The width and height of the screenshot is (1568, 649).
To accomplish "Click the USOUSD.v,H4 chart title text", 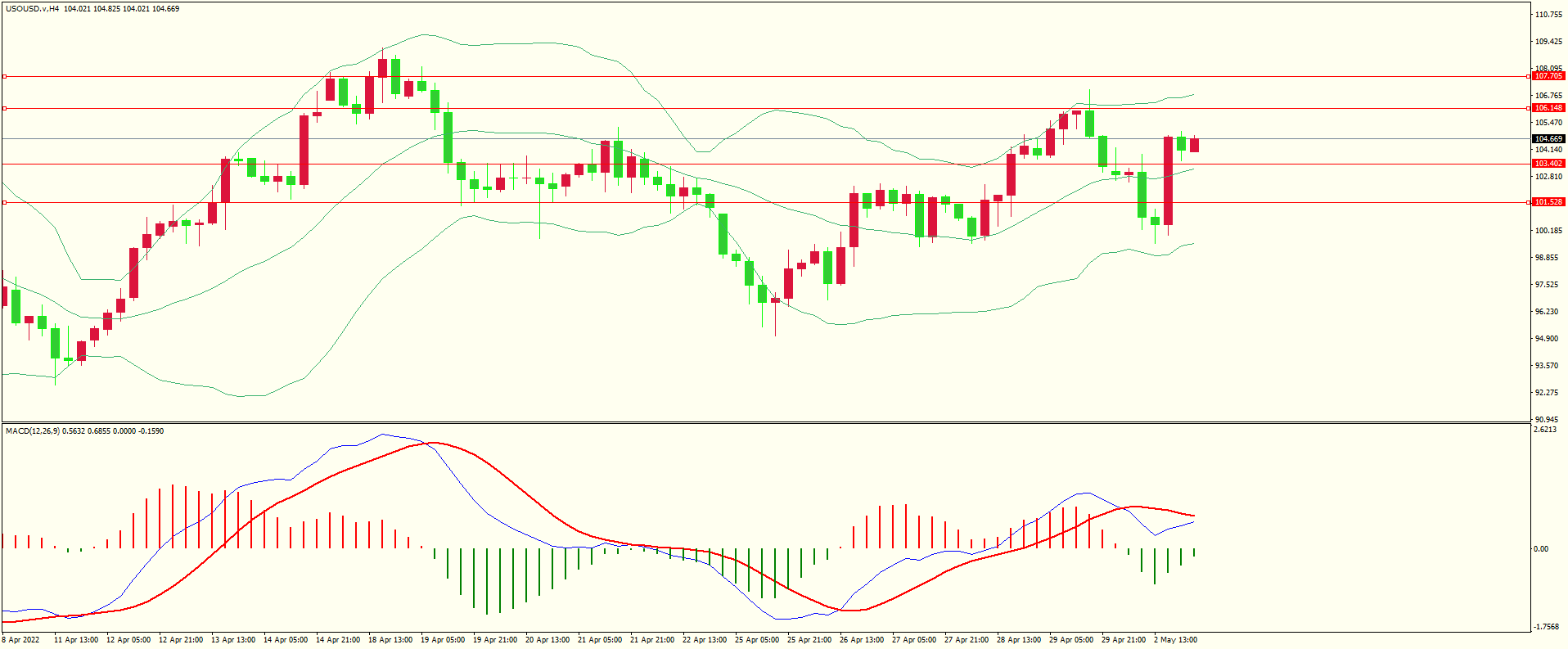I will (33, 9).
